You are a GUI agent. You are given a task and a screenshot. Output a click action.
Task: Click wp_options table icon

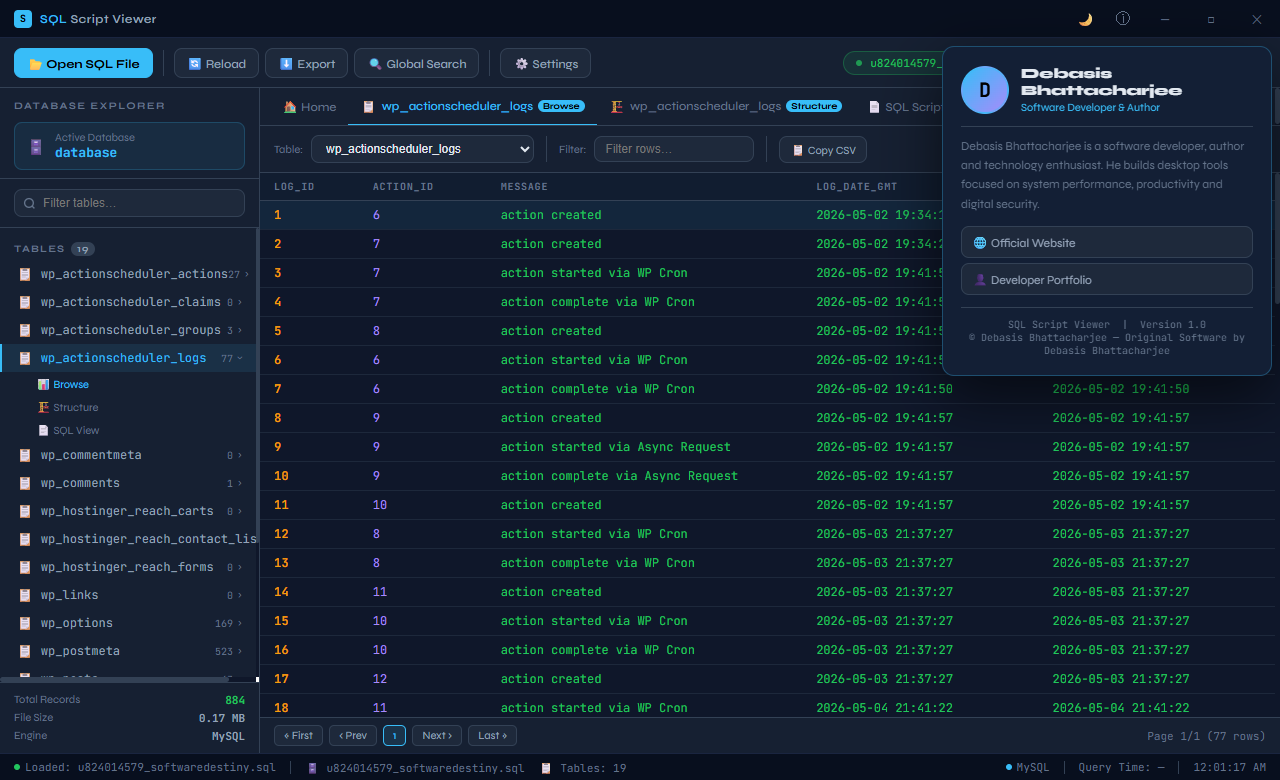(26, 623)
